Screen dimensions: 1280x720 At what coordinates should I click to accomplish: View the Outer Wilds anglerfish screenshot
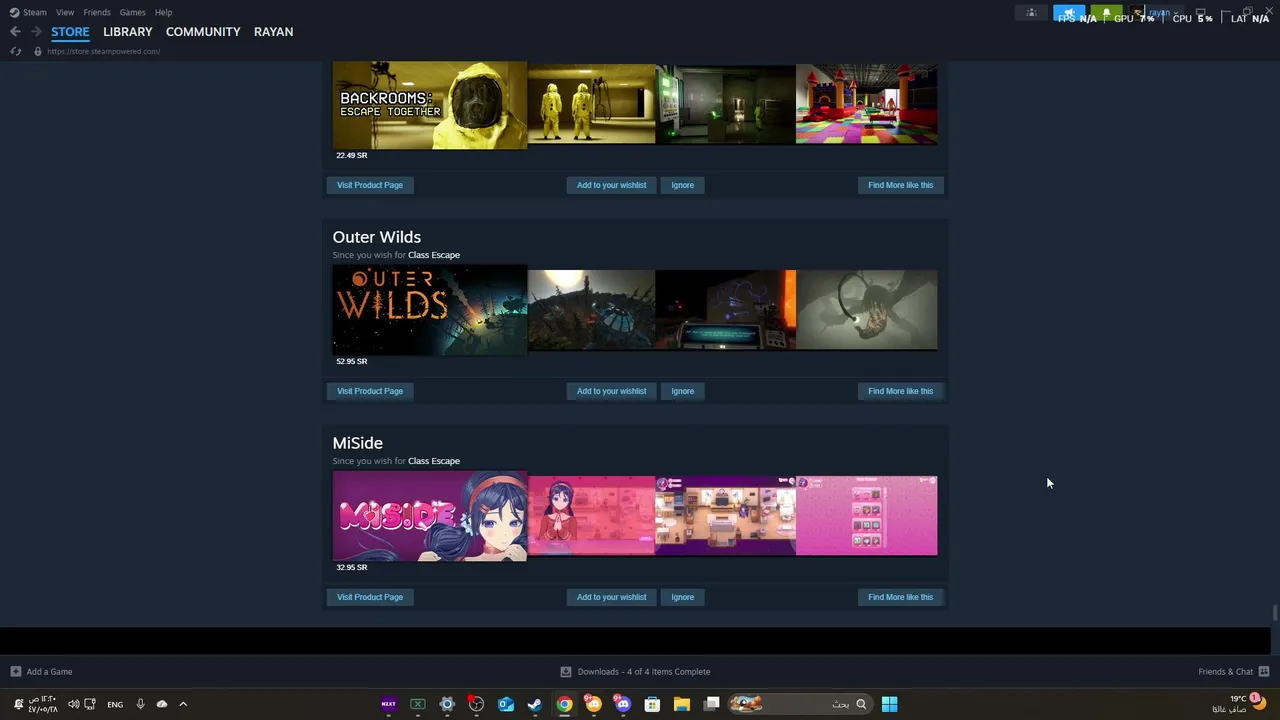[x=867, y=310]
